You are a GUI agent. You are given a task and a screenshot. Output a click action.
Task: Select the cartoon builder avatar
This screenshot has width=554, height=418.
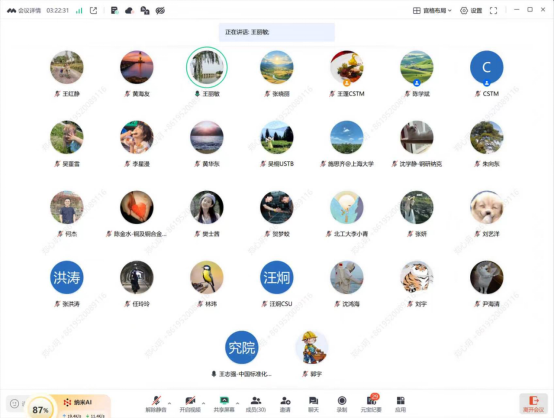312,347
